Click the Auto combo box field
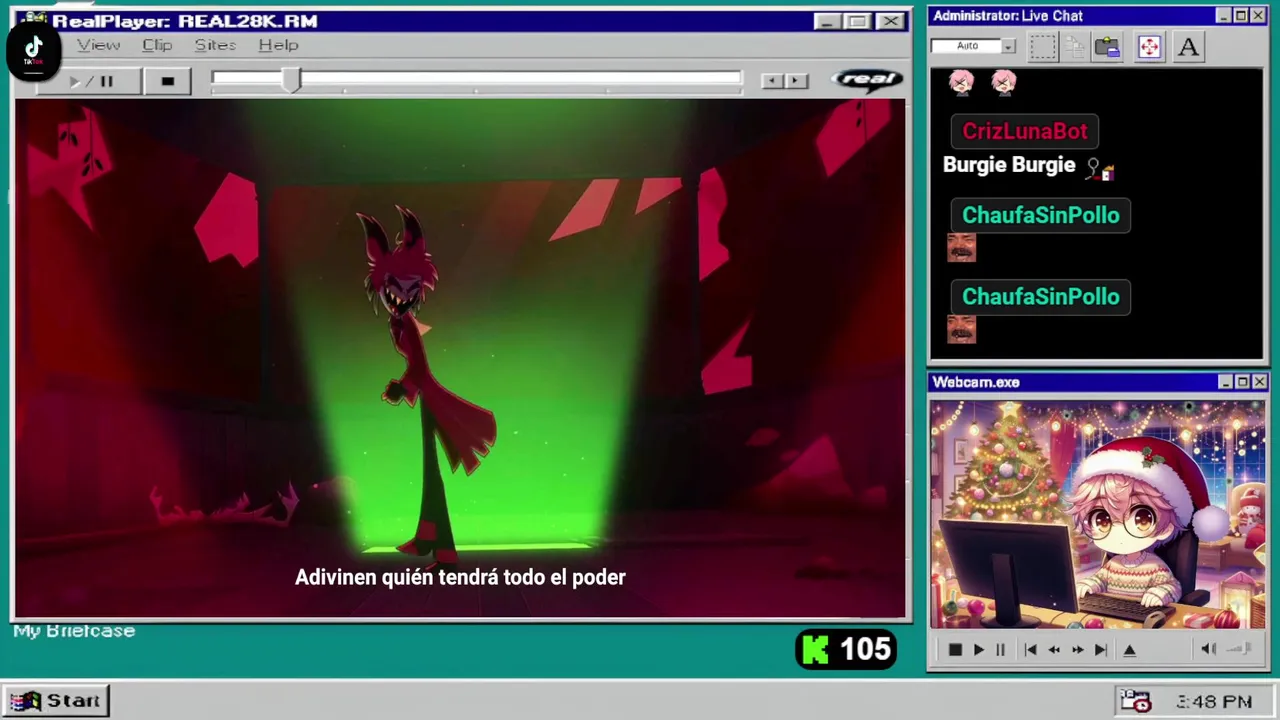This screenshot has width=1280, height=720. tap(966, 46)
